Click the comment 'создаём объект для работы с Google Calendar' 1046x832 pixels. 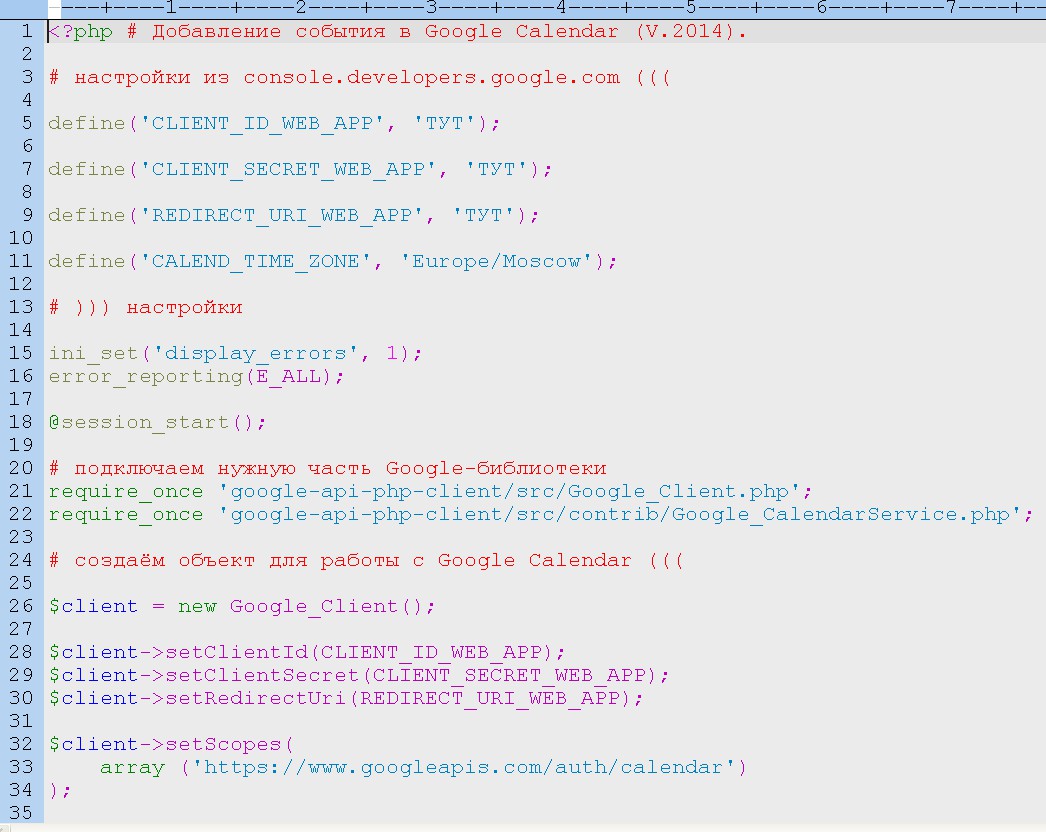353,560
